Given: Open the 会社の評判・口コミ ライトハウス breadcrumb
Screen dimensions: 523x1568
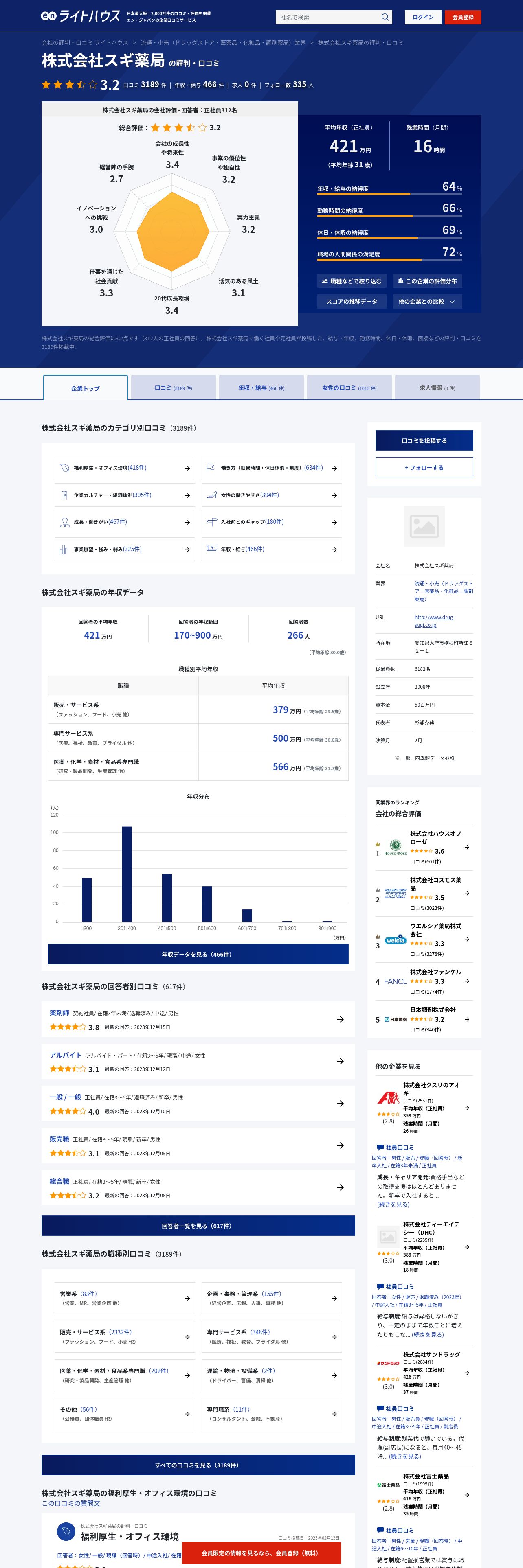Looking at the screenshot, I should coord(85,43).
